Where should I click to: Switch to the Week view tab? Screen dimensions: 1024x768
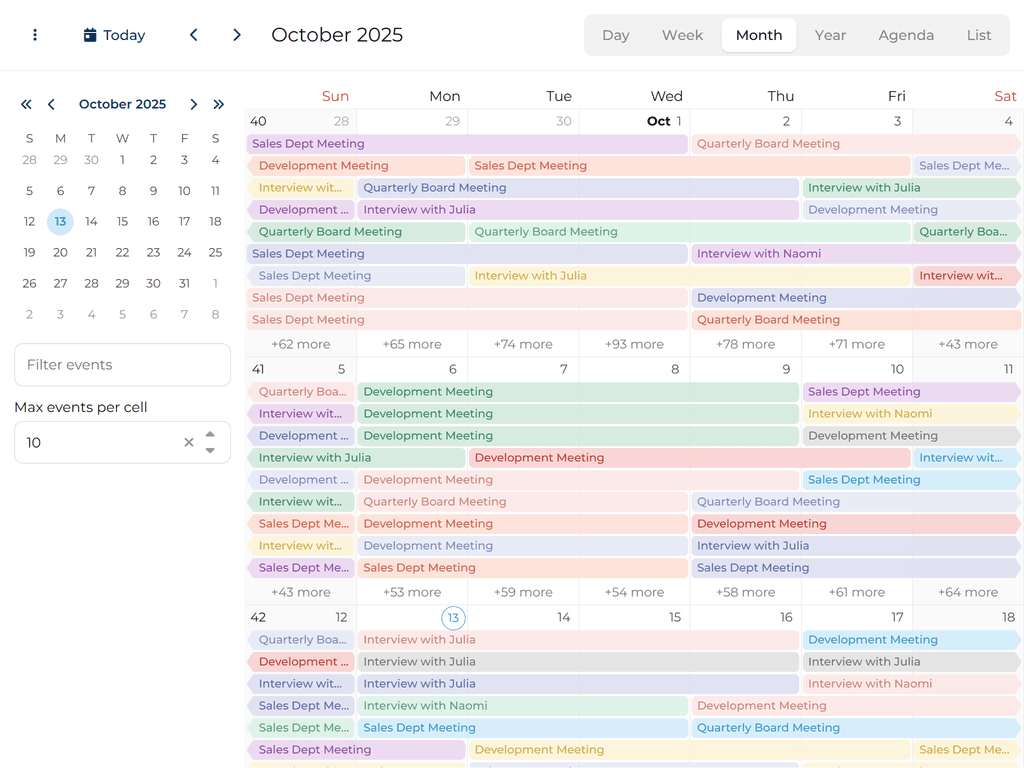[682, 35]
